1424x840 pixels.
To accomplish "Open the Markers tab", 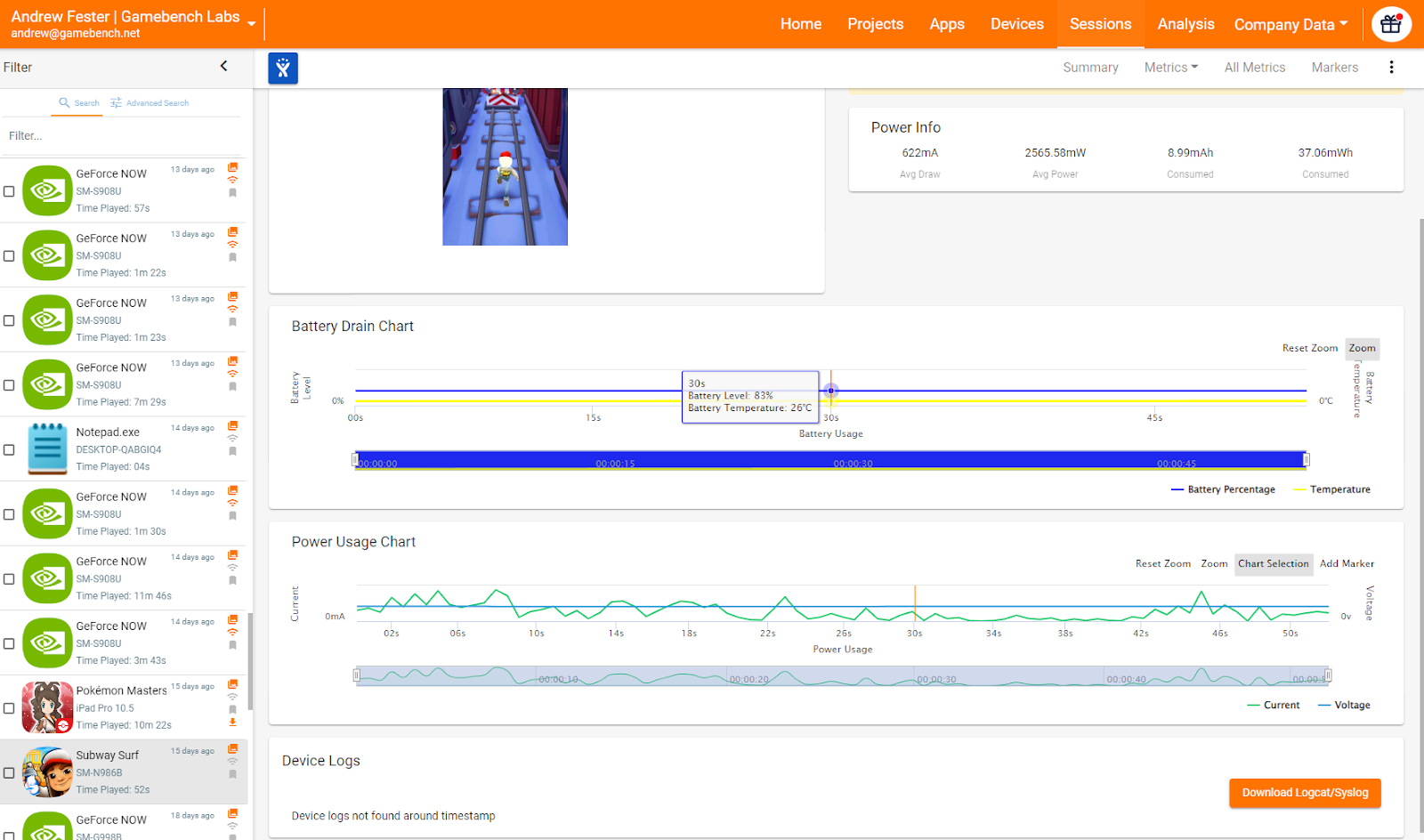I will click(x=1334, y=68).
